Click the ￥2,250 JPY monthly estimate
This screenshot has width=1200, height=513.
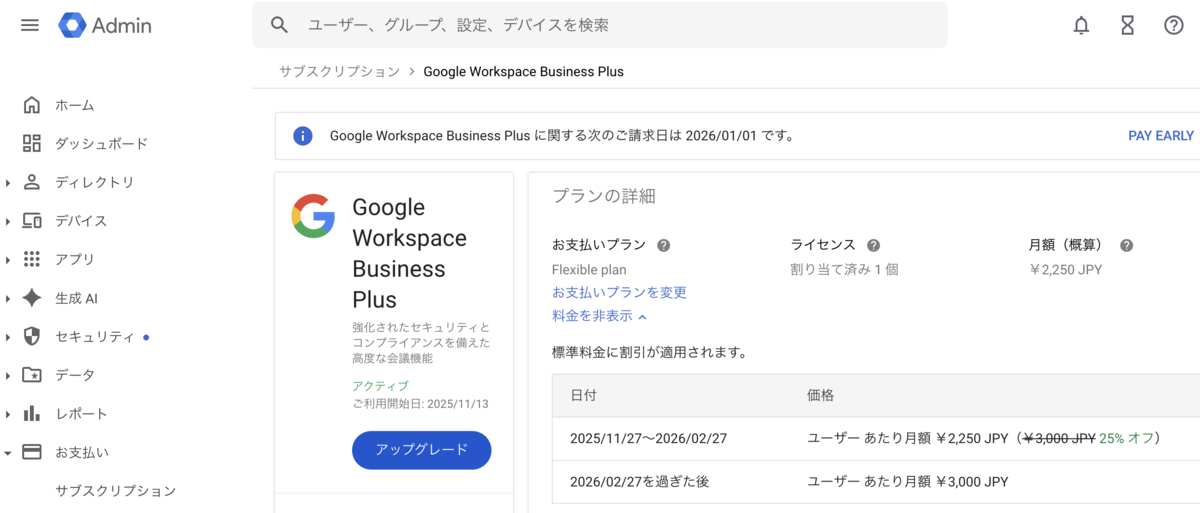1065,270
